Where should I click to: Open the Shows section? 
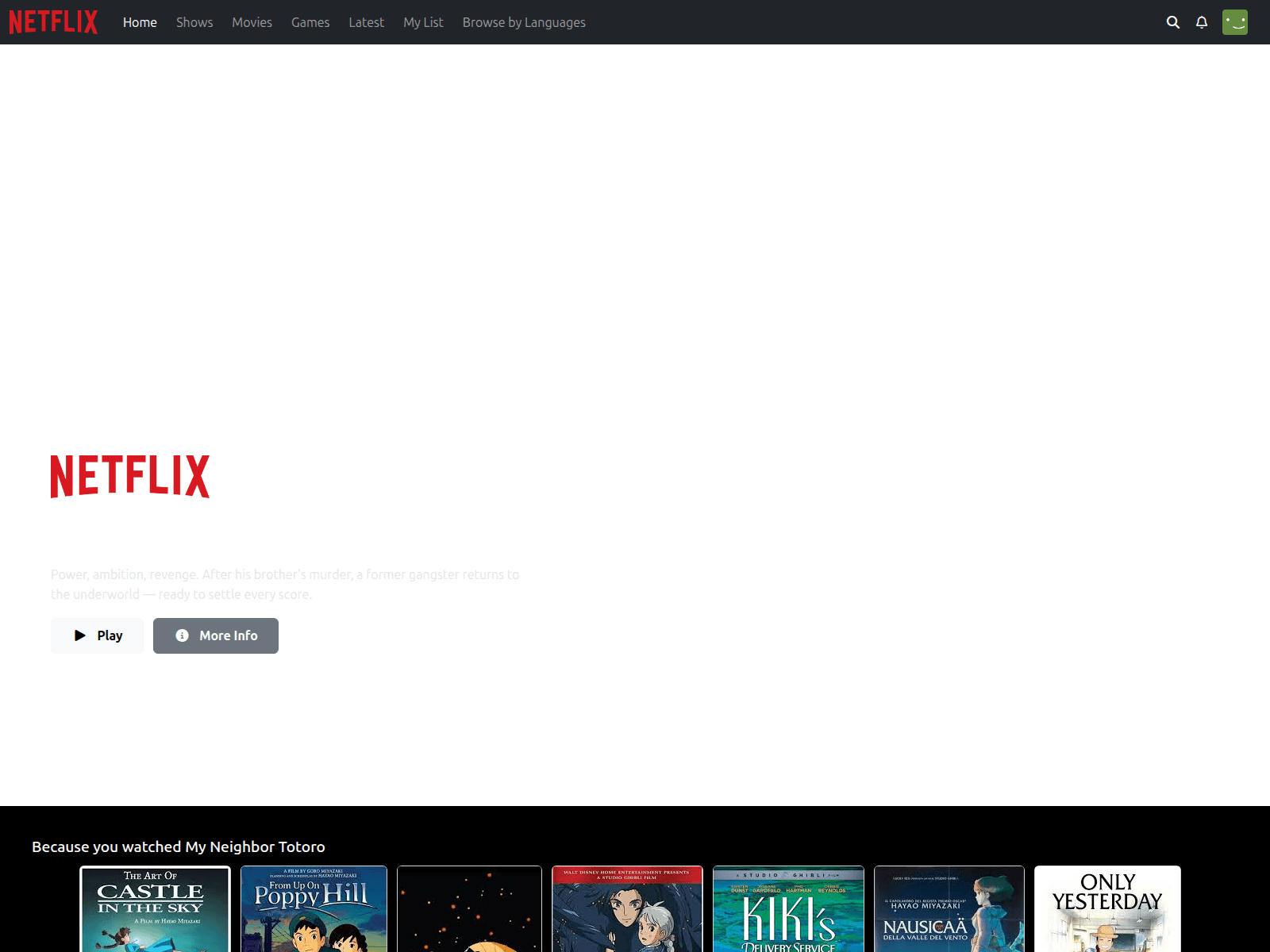click(194, 22)
